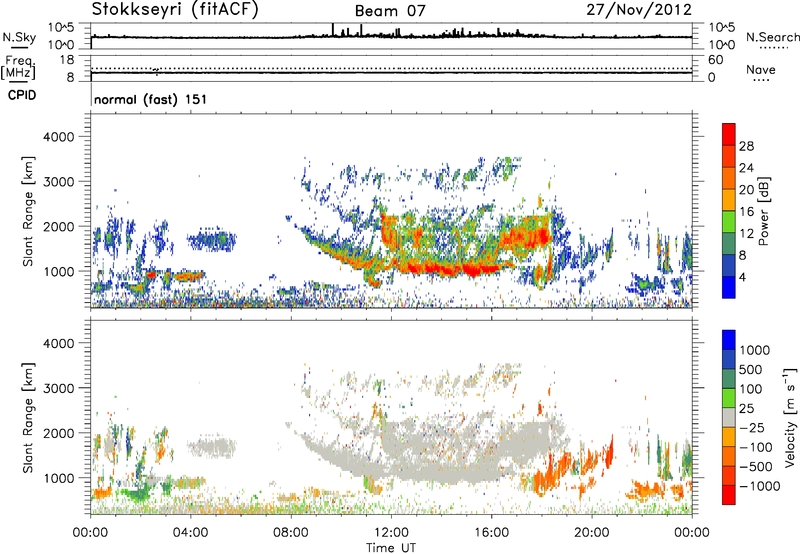Click the 04:00 time tick label
The width and height of the screenshot is (800, 554).
click(x=190, y=533)
